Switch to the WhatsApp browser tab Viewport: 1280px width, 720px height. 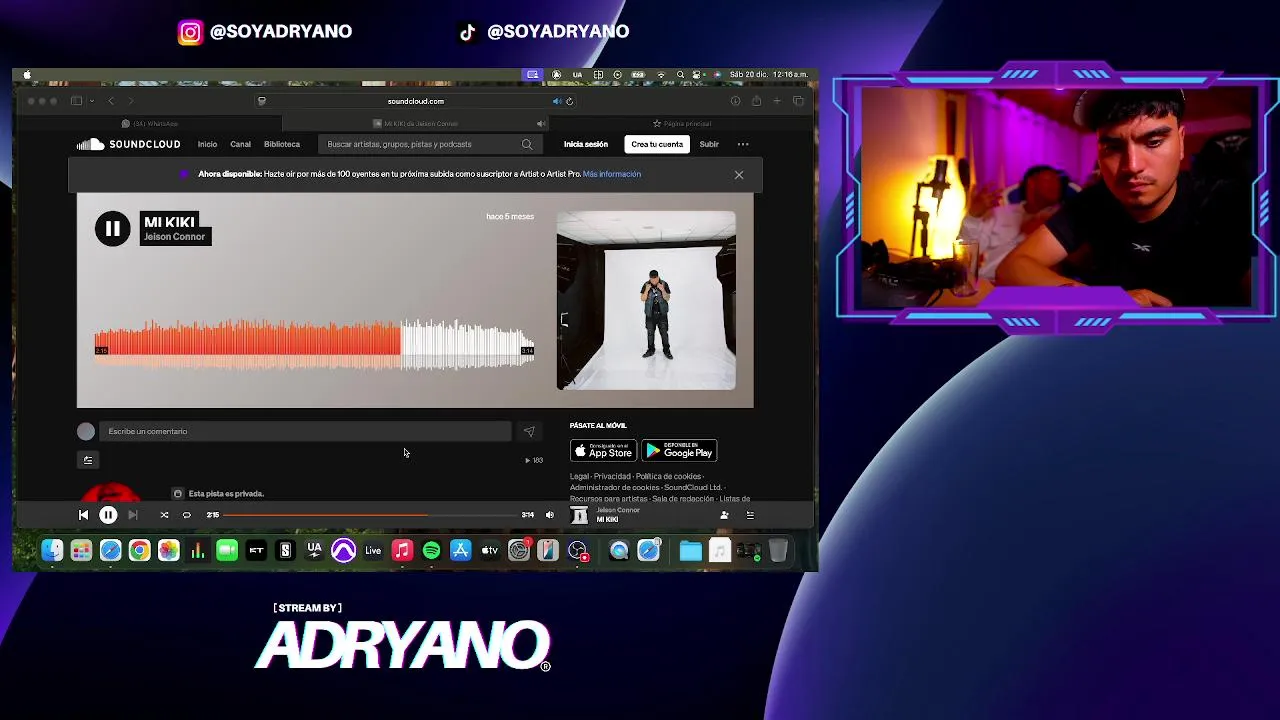(x=149, y=124)
